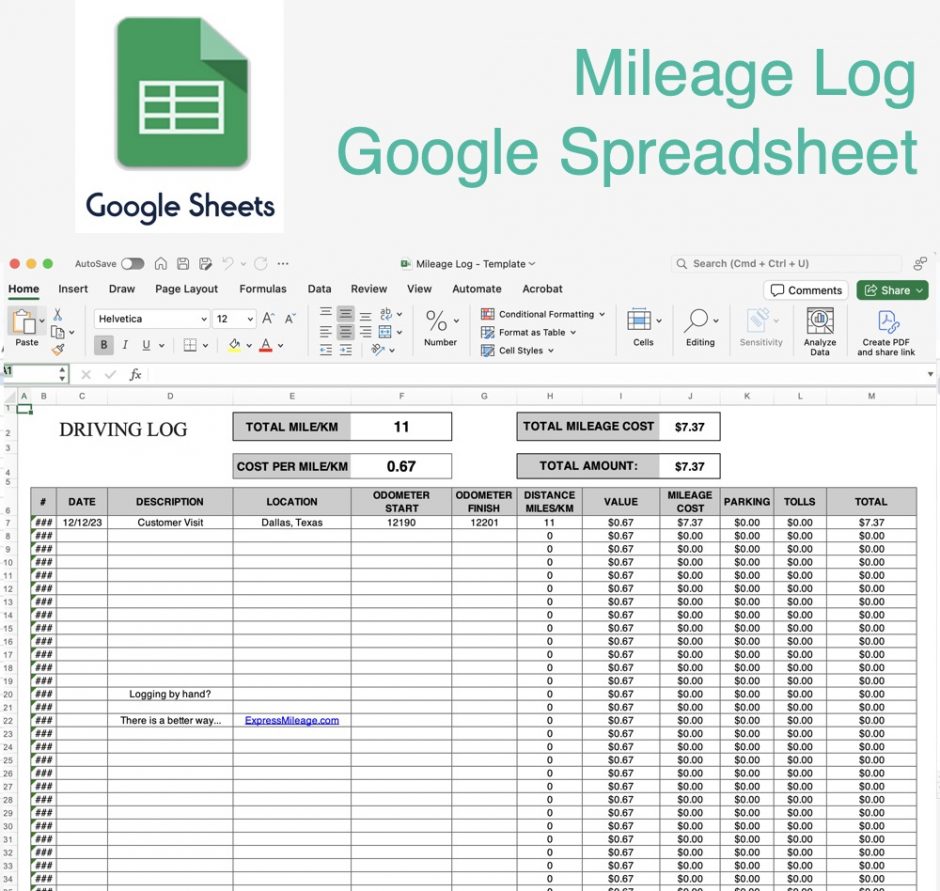Image resolution: width=940 pixels, height=891 pixels.
Task: Click the Copy icon
Action: click(58, 332)
